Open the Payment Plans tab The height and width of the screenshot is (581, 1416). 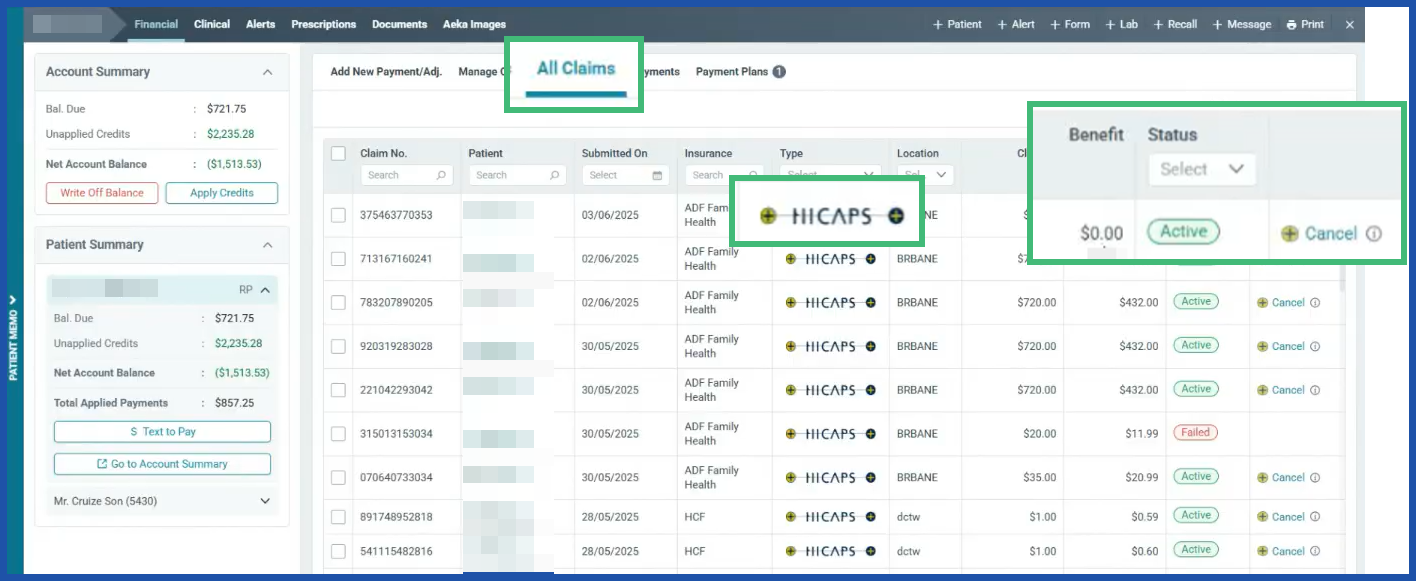(732, 71)
